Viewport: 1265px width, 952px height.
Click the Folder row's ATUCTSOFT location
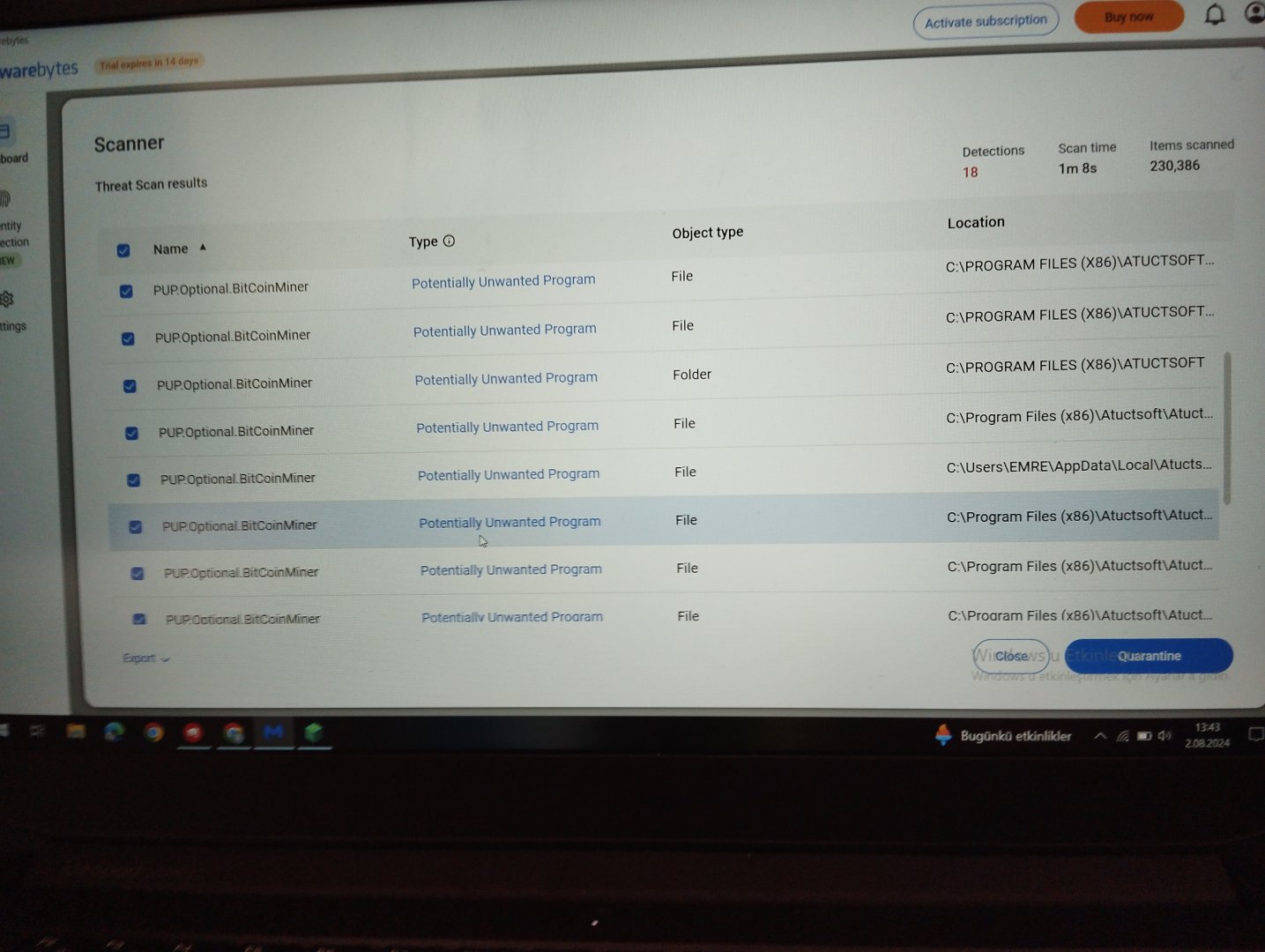pos(1075,365)
